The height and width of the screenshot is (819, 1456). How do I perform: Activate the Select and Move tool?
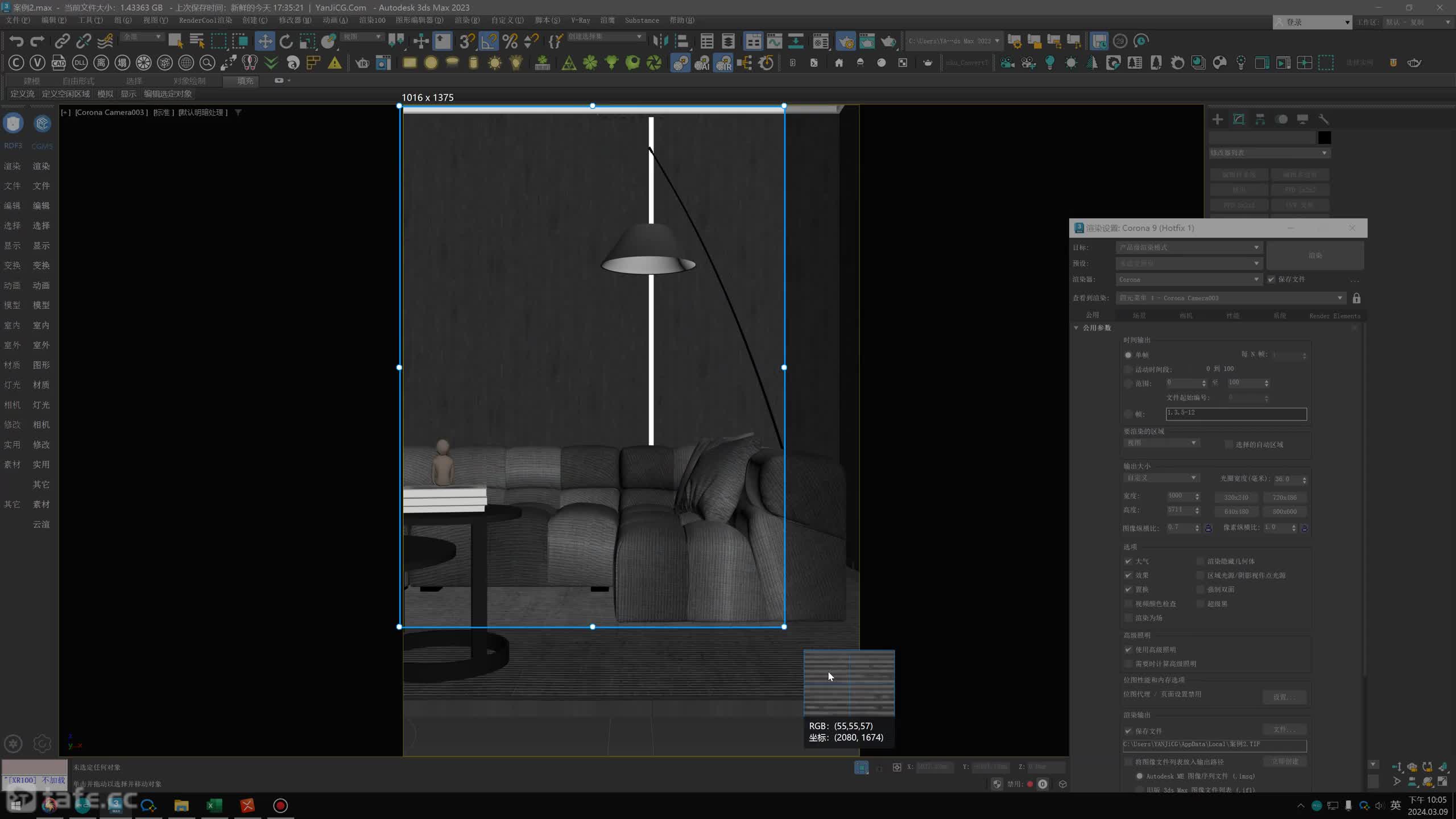[264, 41]
